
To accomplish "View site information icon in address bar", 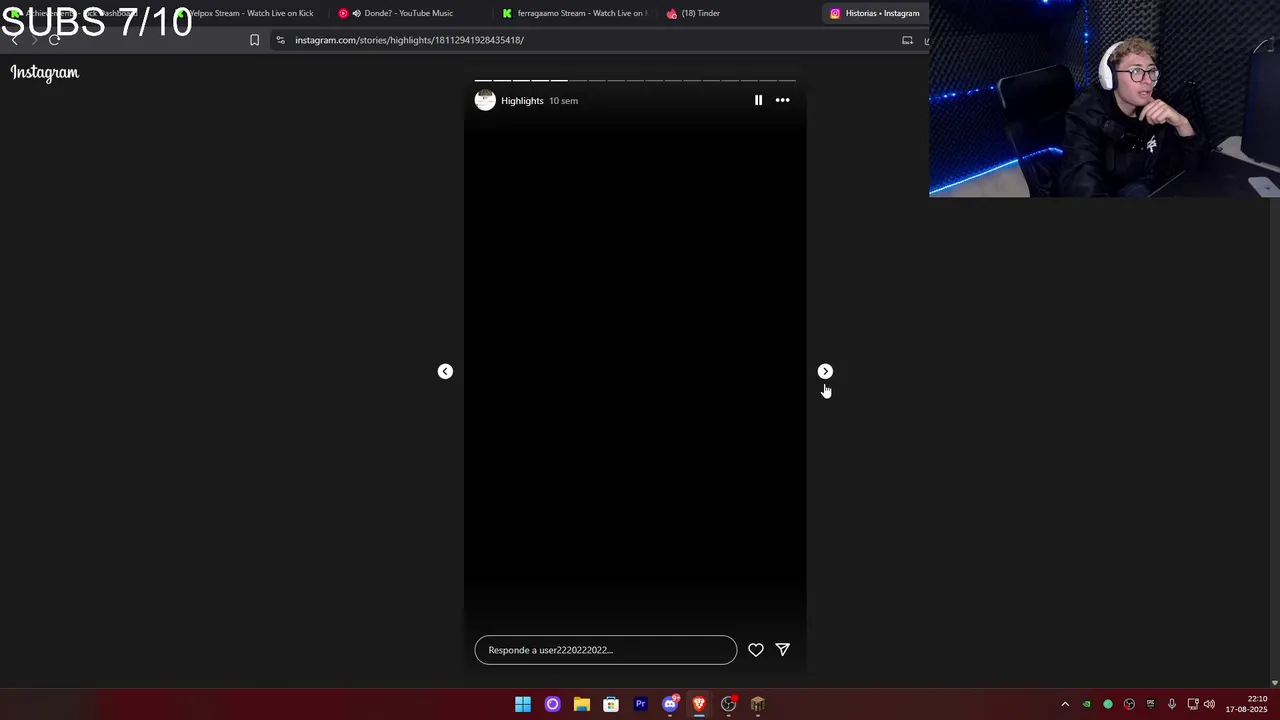I will [280, 40].
